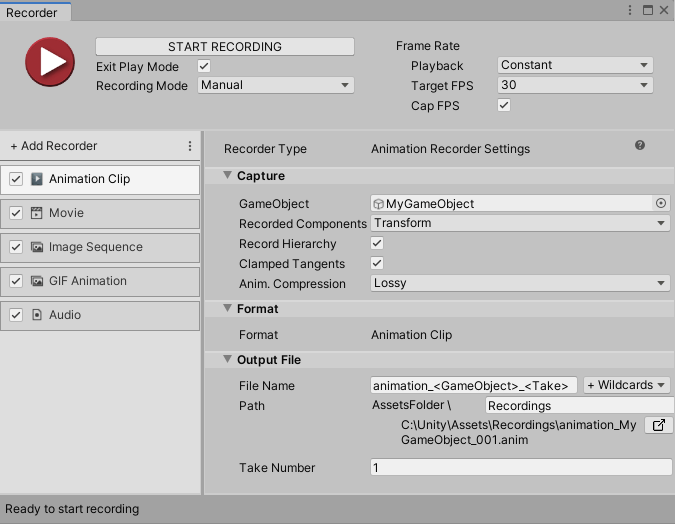Toggle the Cap FPS checkbox
The width and height of the screenshot is (675, 524).
click(504, 105)
